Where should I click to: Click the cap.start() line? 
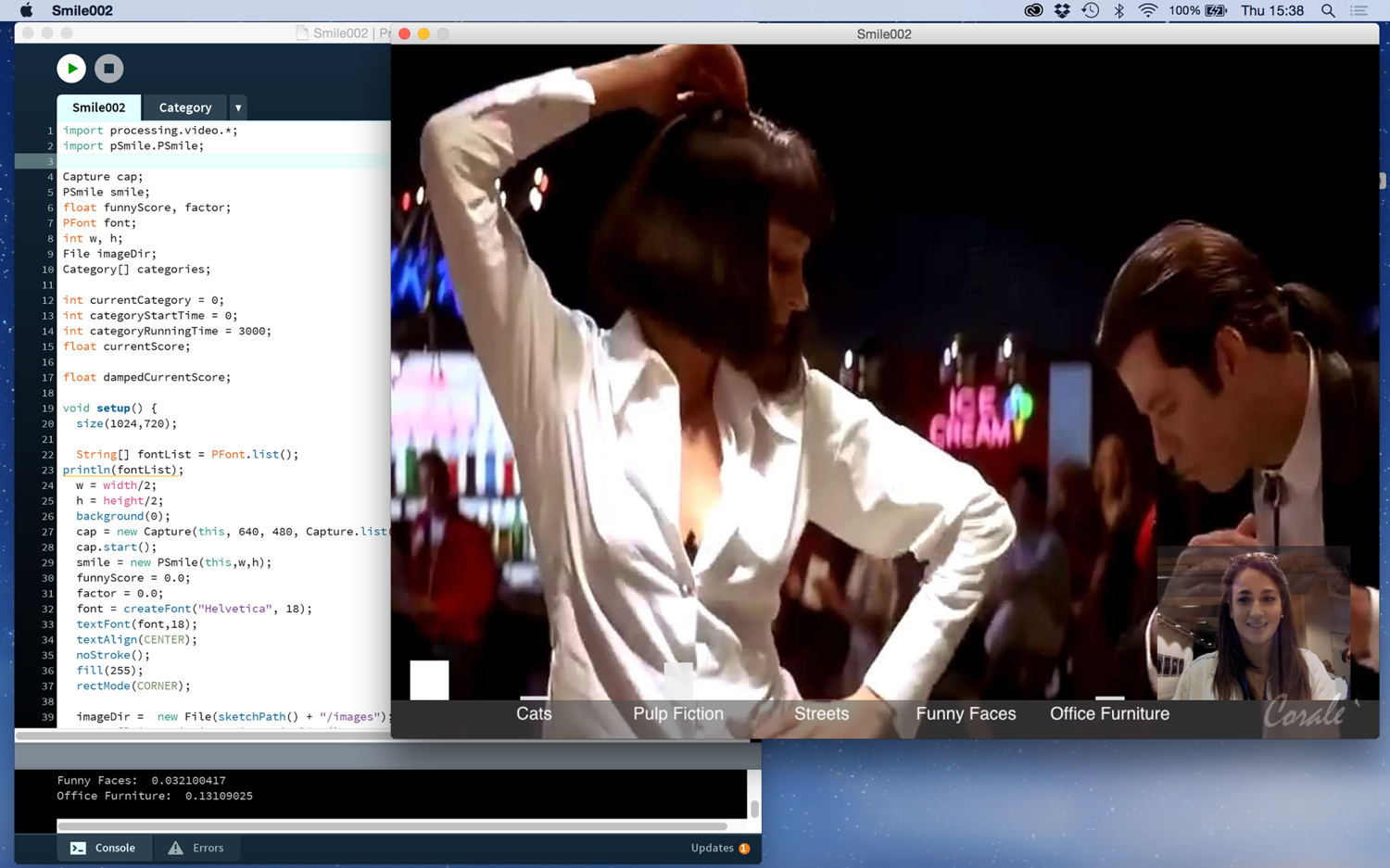(x=117, y=547)
